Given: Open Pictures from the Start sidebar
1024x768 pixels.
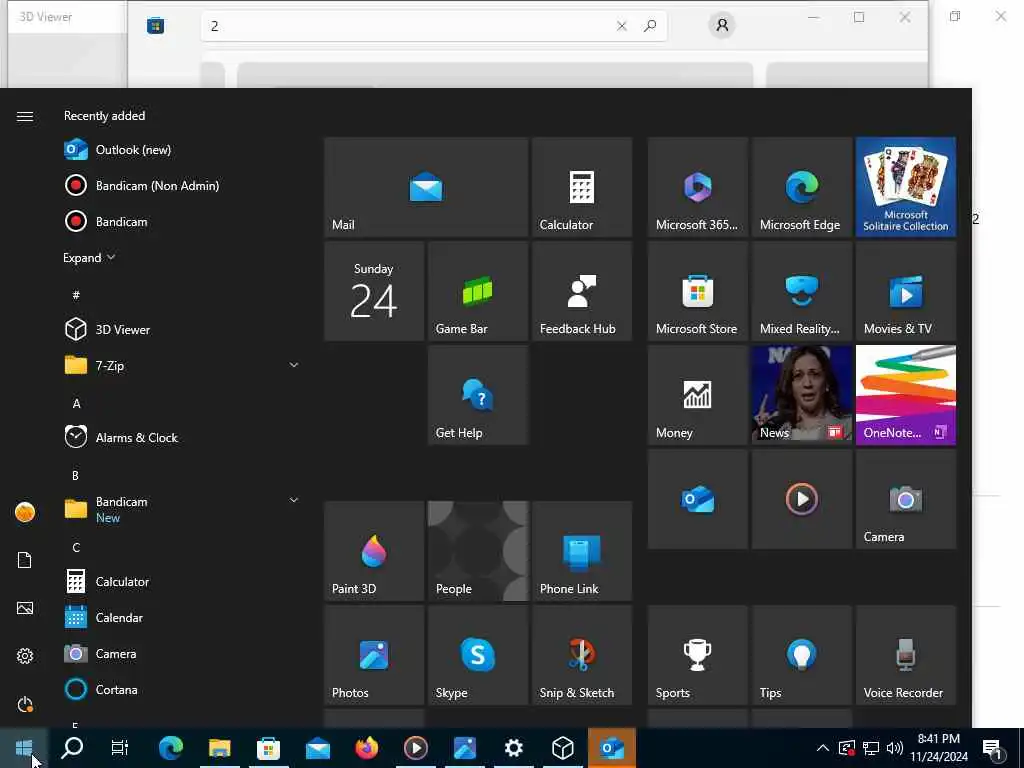Looking at the screenshot, I should click(25, 608).
